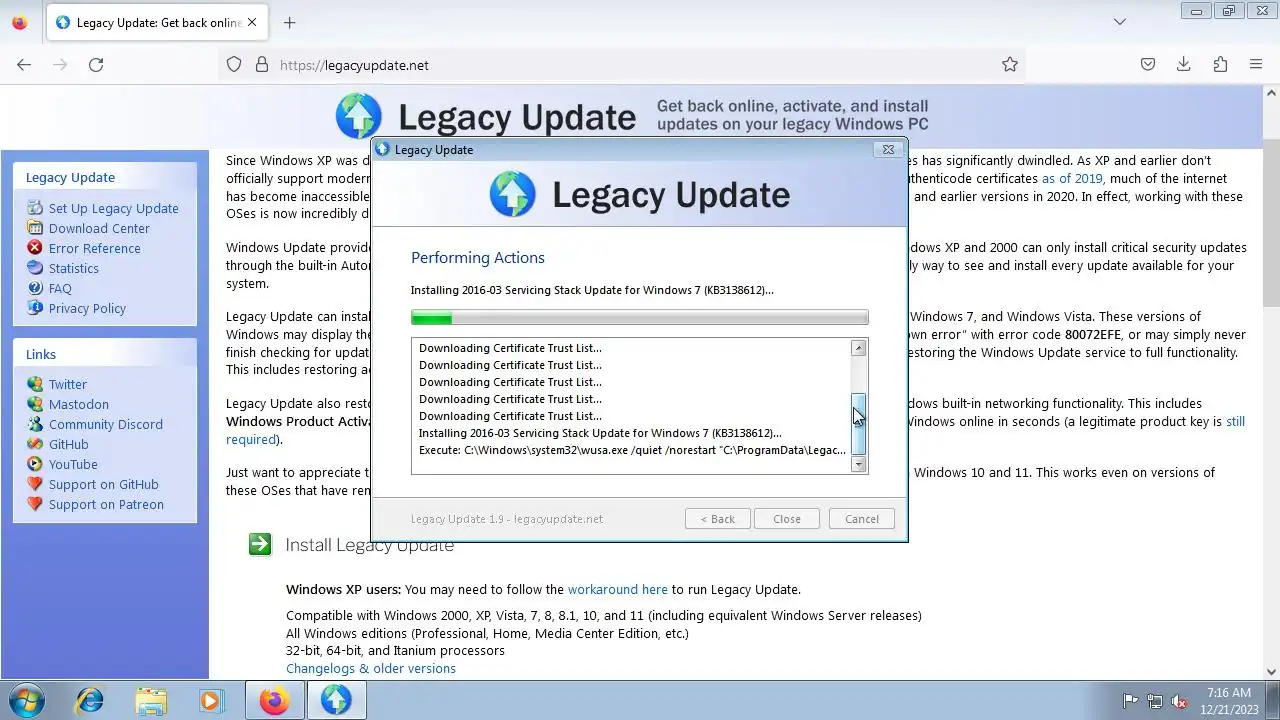The image size is (1280, 720).
Task: Open the Statistics link
Action: coord(74,268)
